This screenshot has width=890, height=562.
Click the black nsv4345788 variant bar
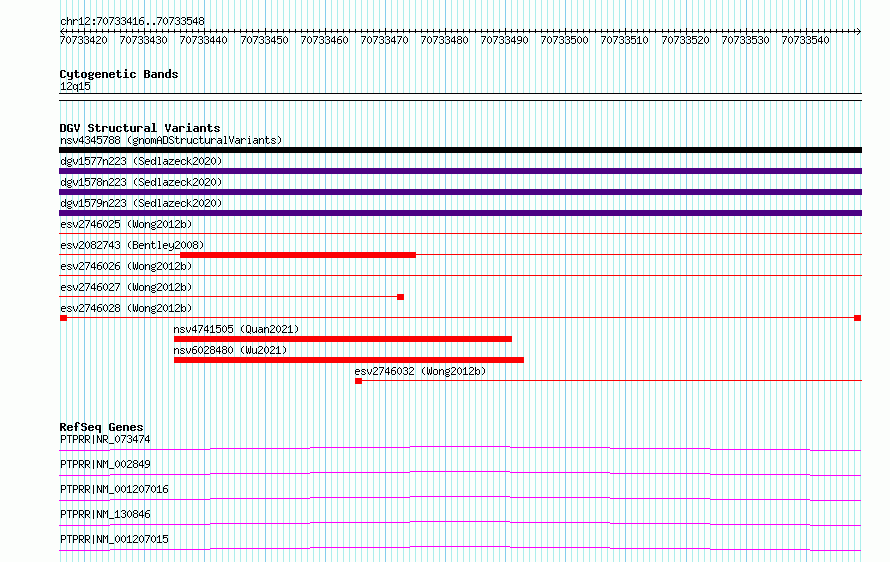(460, 150)
